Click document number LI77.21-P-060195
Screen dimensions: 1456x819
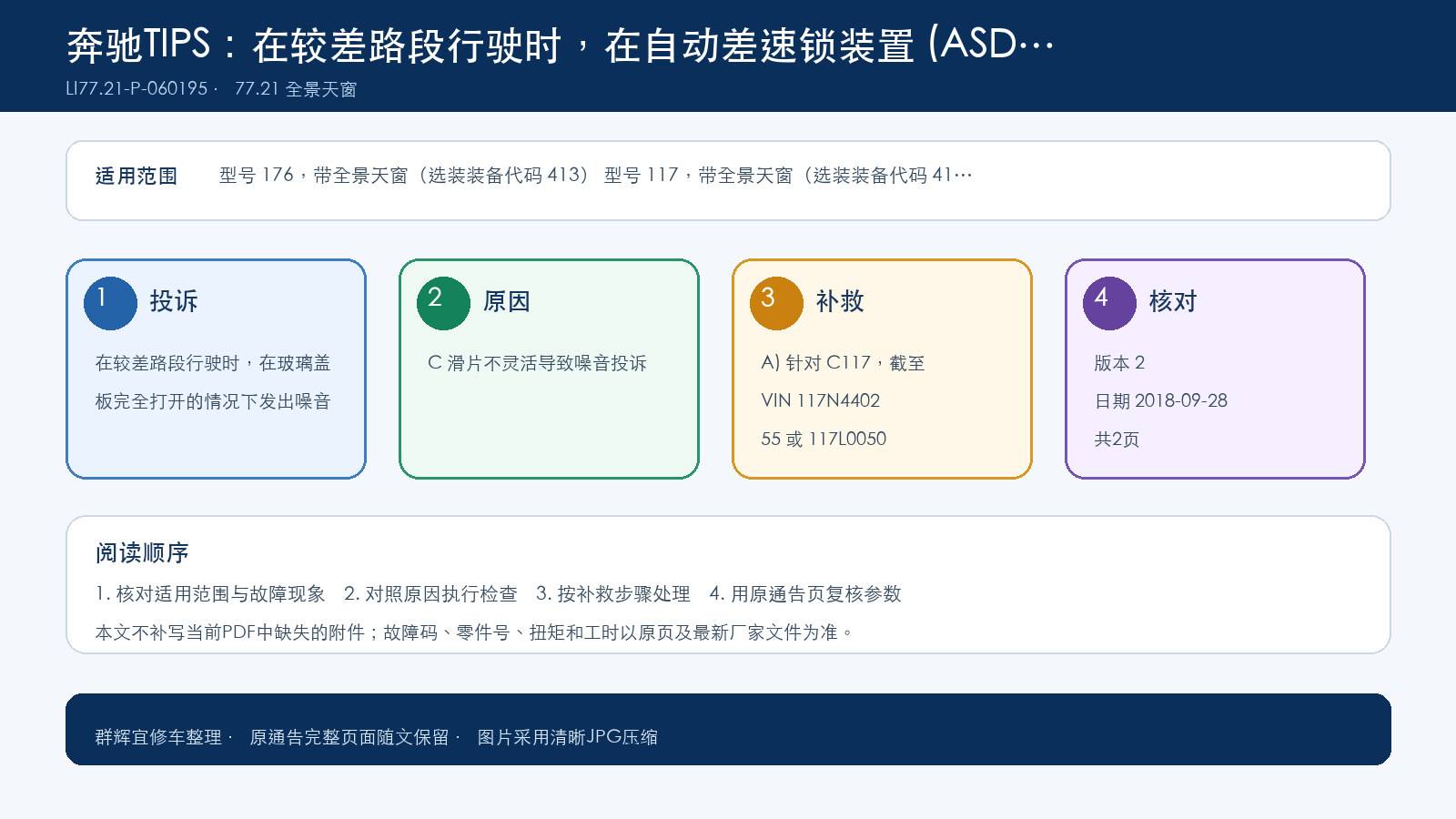pos(136,89)
